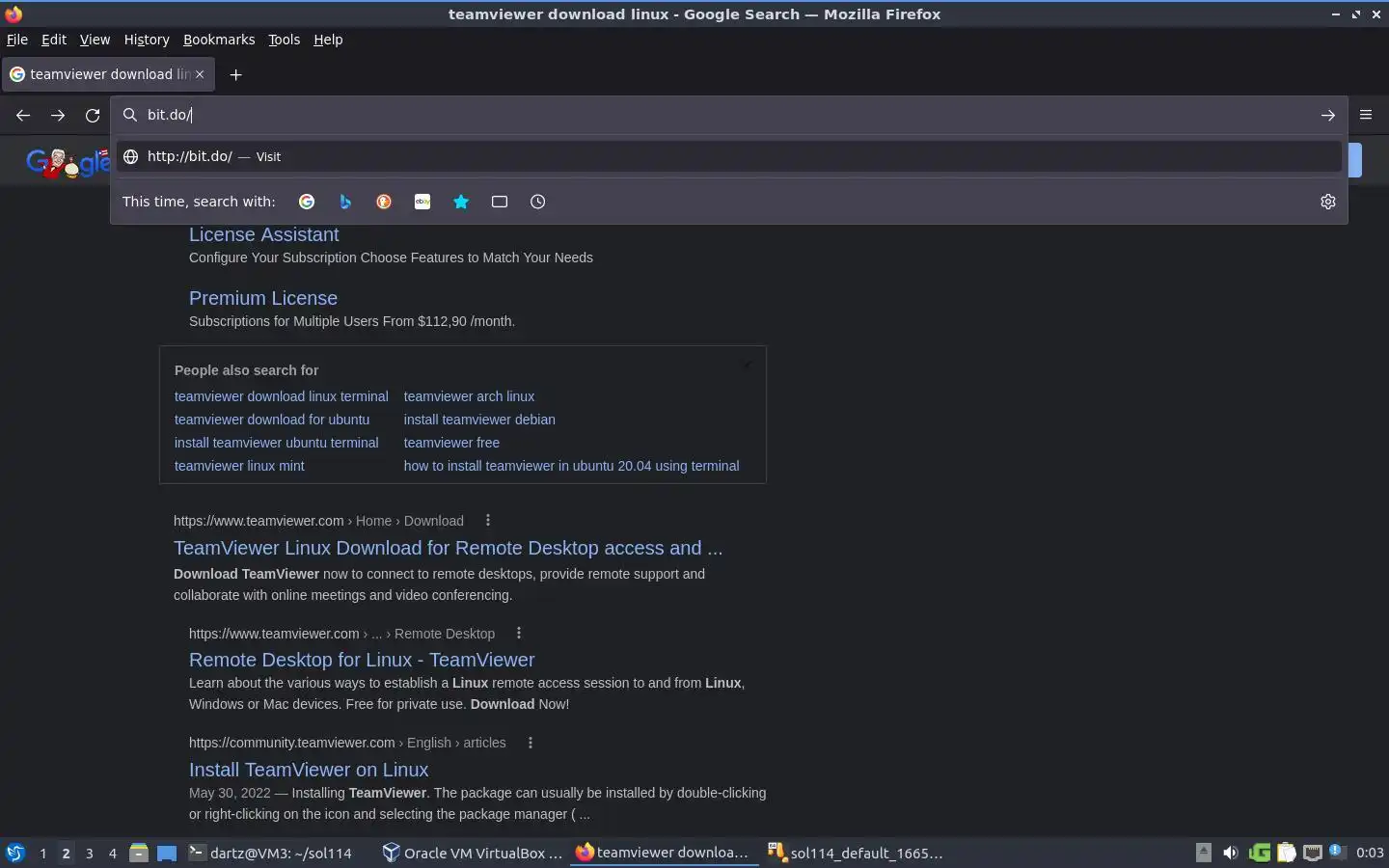Open the Edit menu
The height and width of the screenshot is (868, 1389).
pos(54,40)
